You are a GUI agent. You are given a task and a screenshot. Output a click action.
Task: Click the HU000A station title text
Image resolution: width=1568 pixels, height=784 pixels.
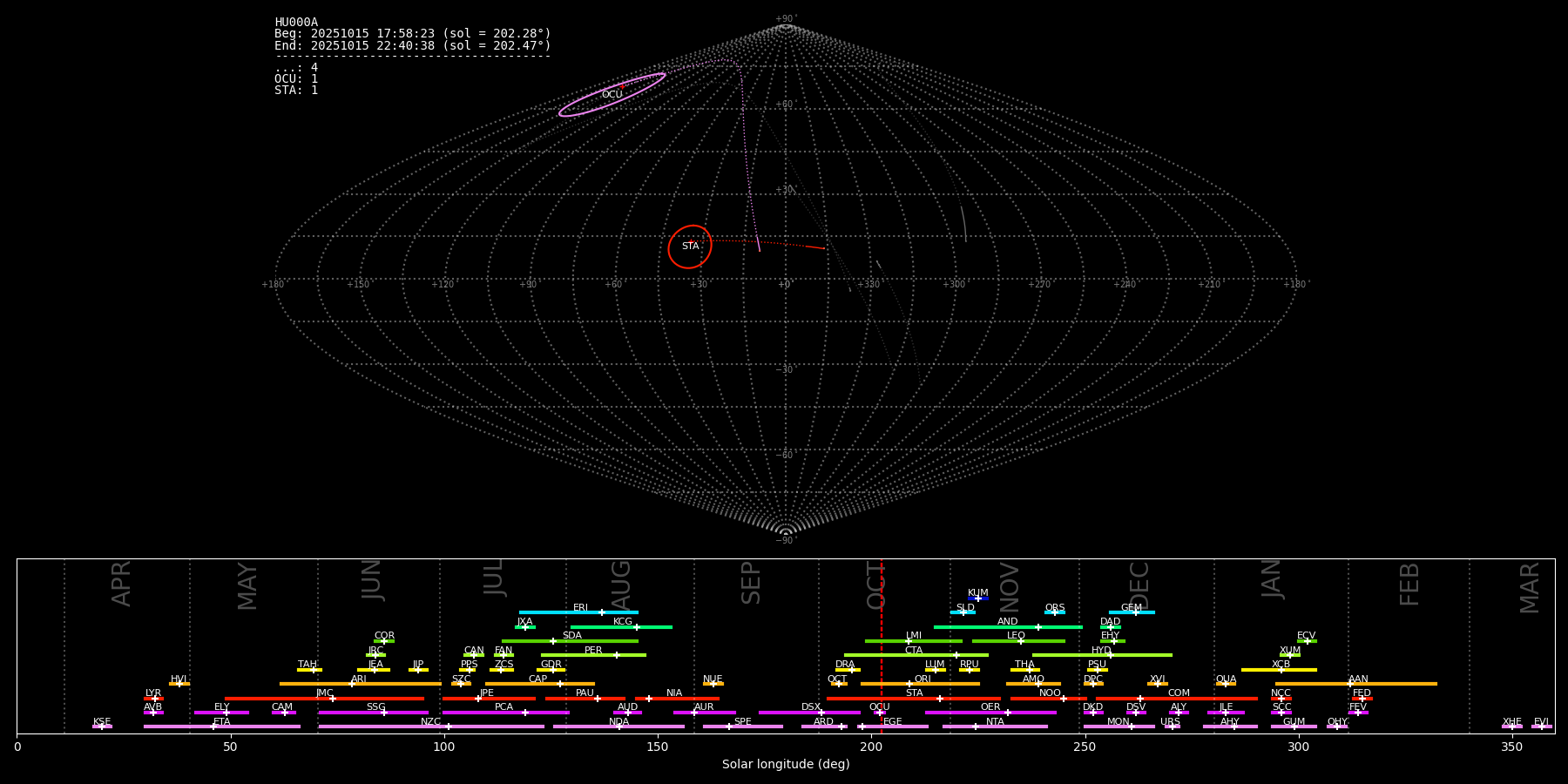[296, 23]
